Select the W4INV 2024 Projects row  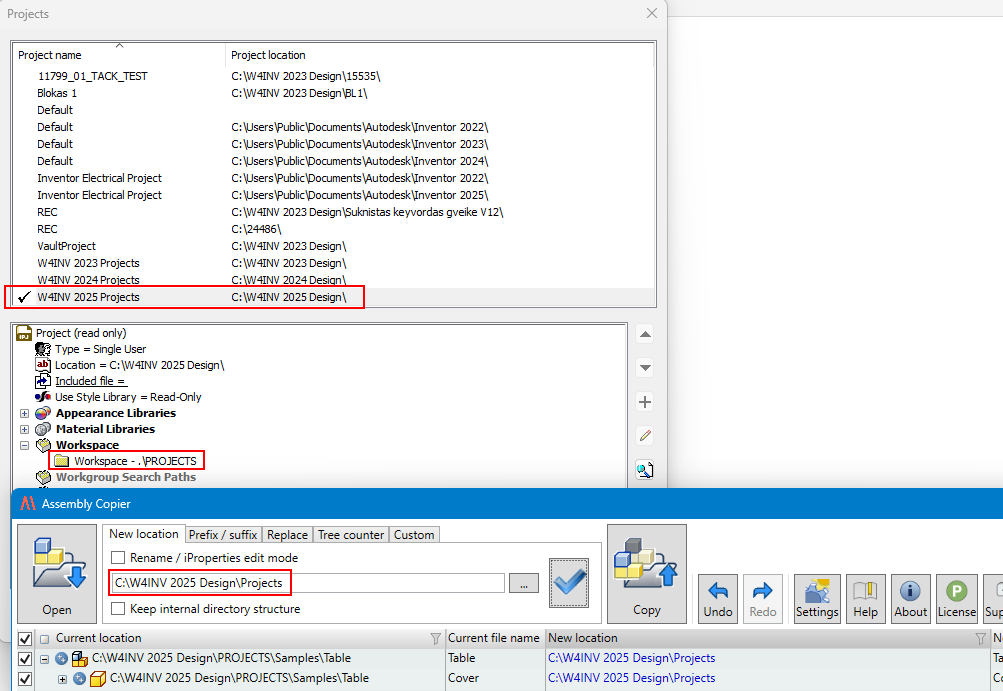(x=333, y=280)
